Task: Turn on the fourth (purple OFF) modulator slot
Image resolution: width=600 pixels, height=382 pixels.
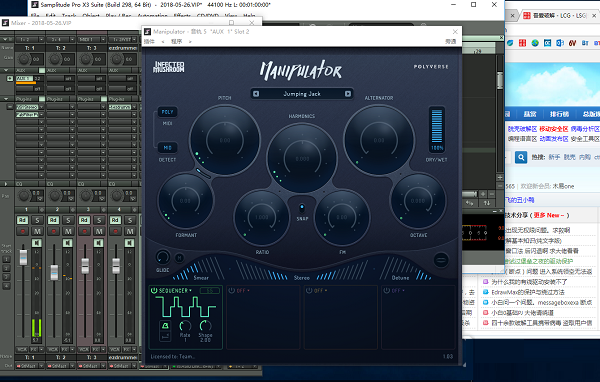Action: coord(386,291)
